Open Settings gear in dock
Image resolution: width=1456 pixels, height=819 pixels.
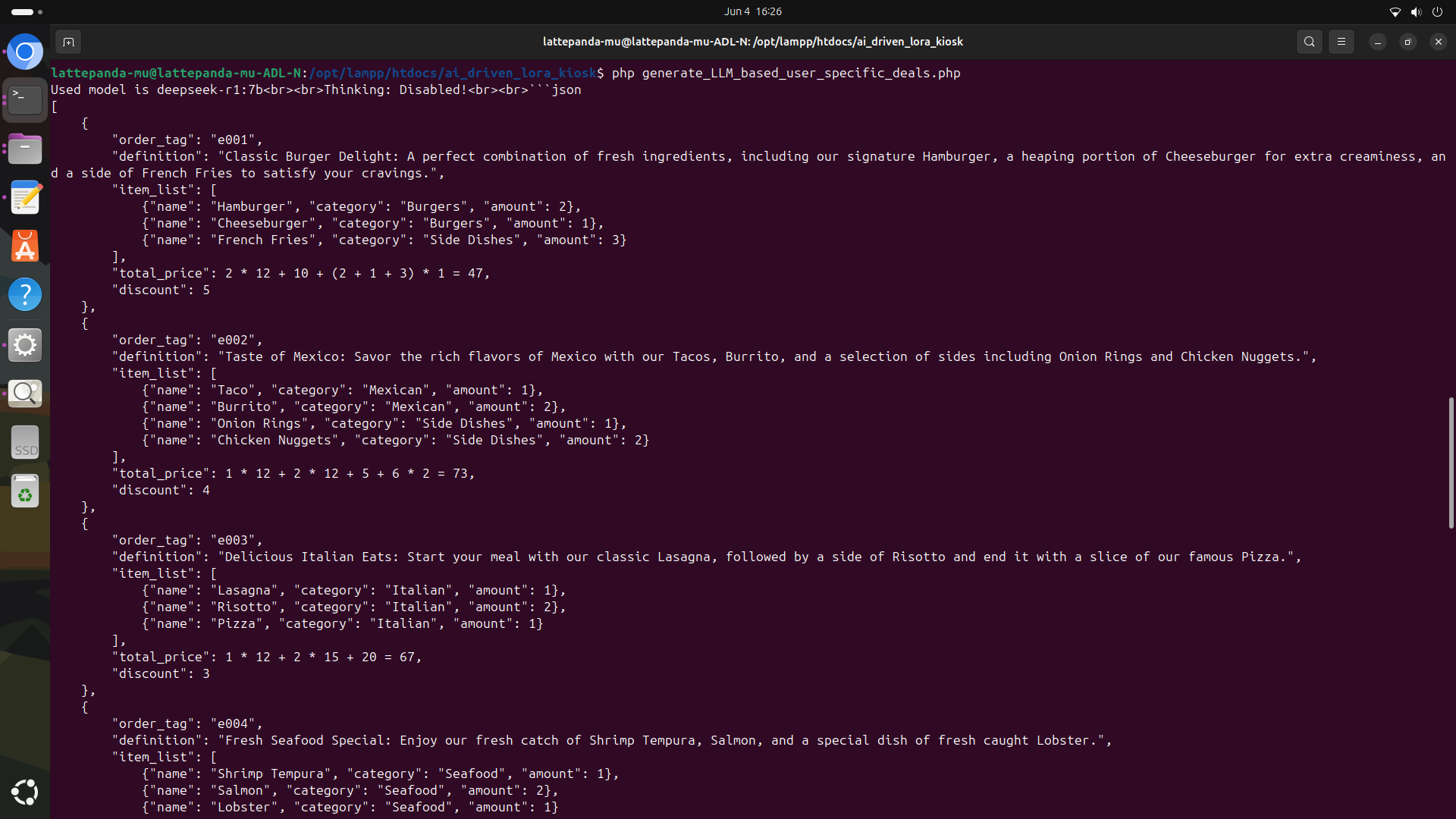point(25,345)
